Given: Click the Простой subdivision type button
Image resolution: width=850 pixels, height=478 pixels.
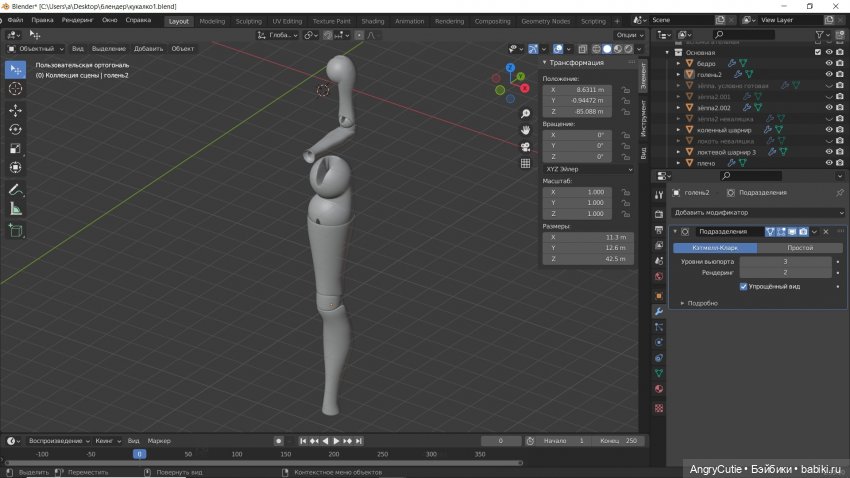Looking at the screenshot, I should coord(799,247).
